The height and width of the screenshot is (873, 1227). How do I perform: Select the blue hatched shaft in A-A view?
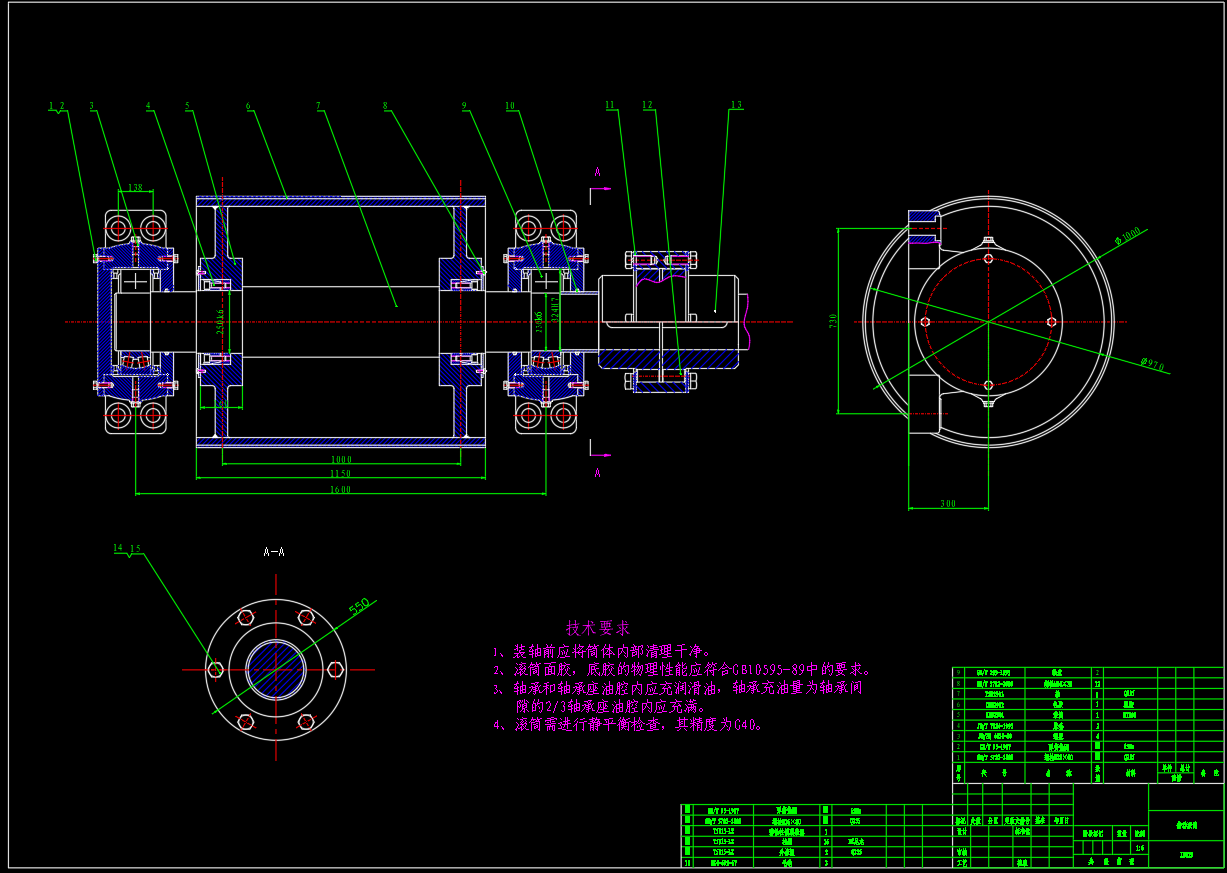[276, 669]
